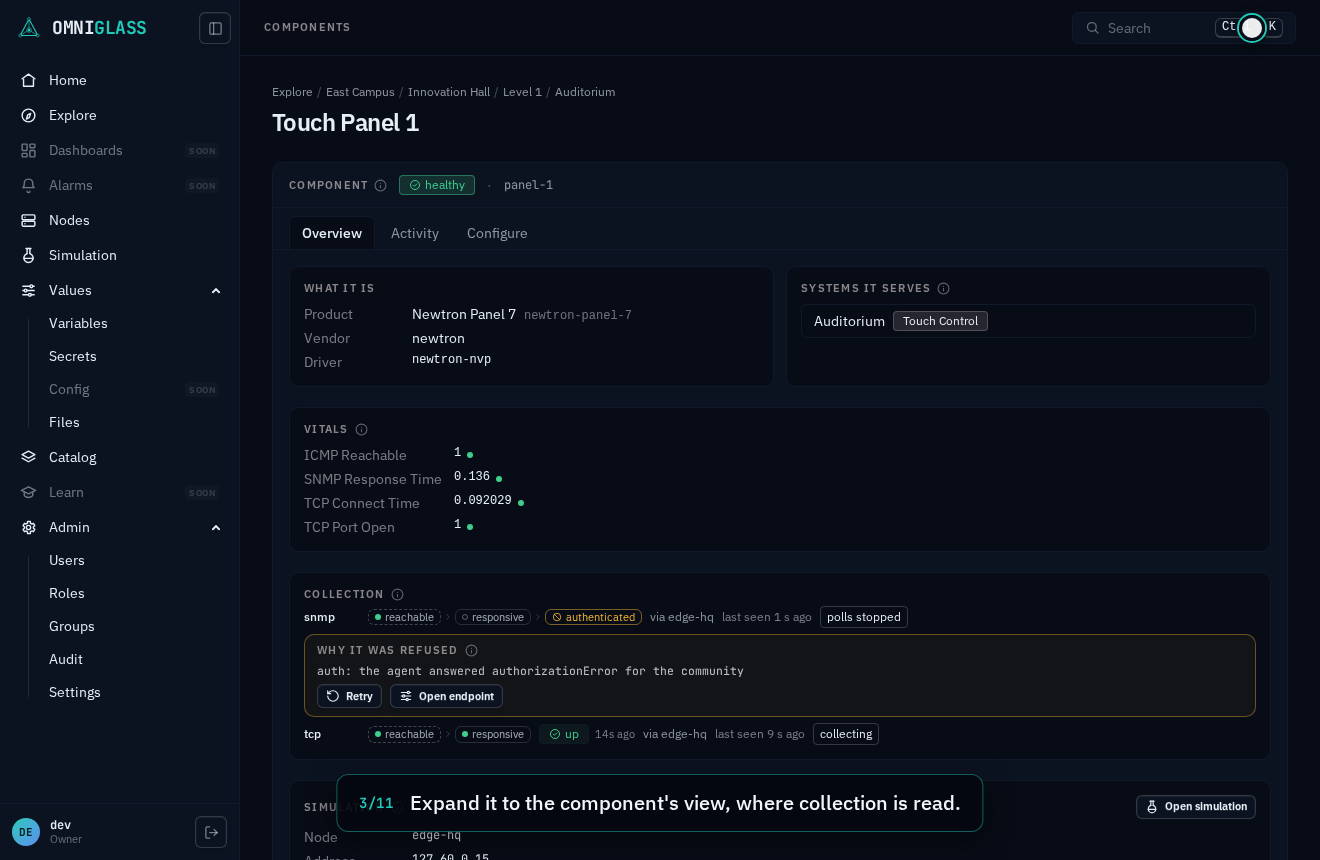Screen dimensions: 1320x860
Task: Open Variables under Values
Action: (x=78, y=323)
